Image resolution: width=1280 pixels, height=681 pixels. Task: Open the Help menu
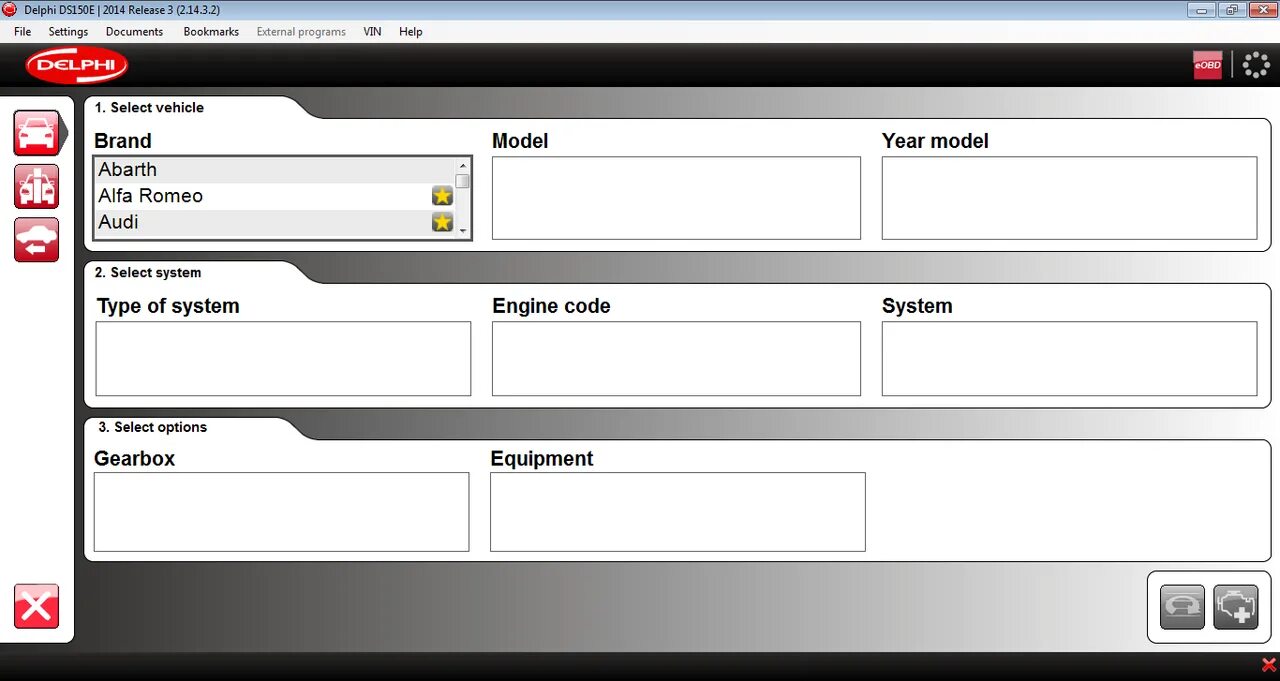point(411,32)
